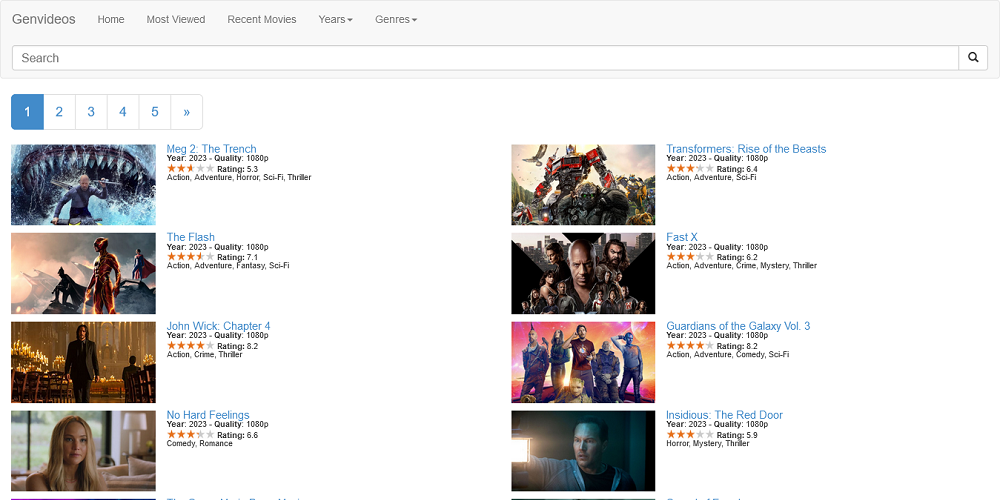Click 'Rating: 8.2' under John Wick
Screen dimensions: 1000x500
coord(238,346)
